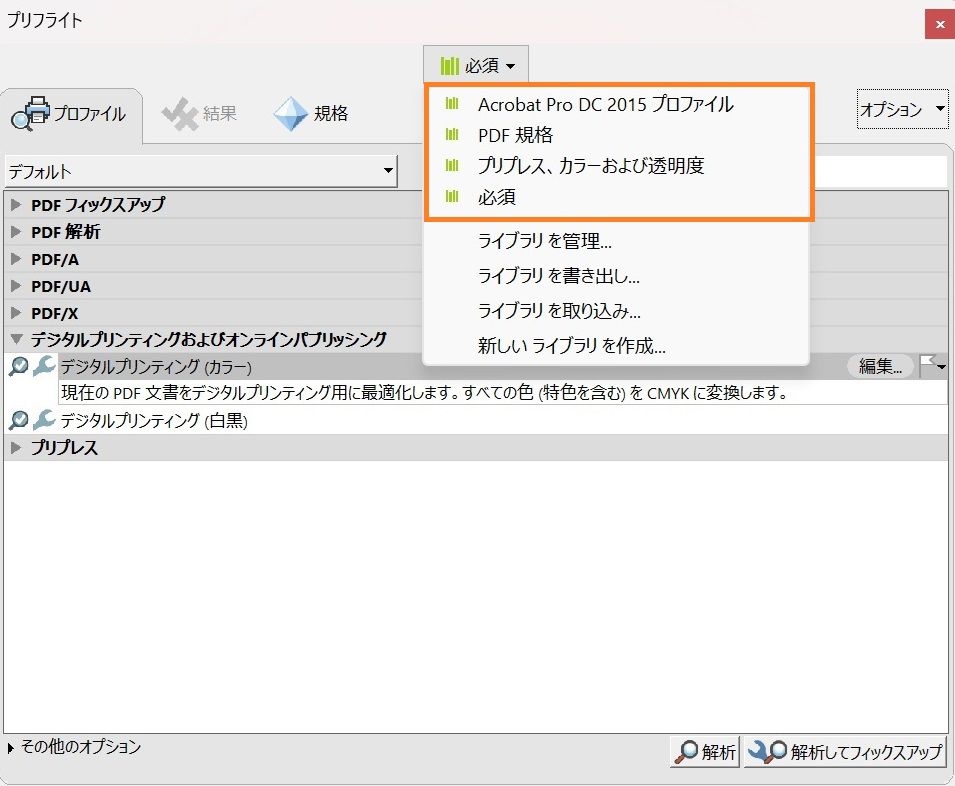
Task: Click the 編集... button
Action: tap(880, 366)
